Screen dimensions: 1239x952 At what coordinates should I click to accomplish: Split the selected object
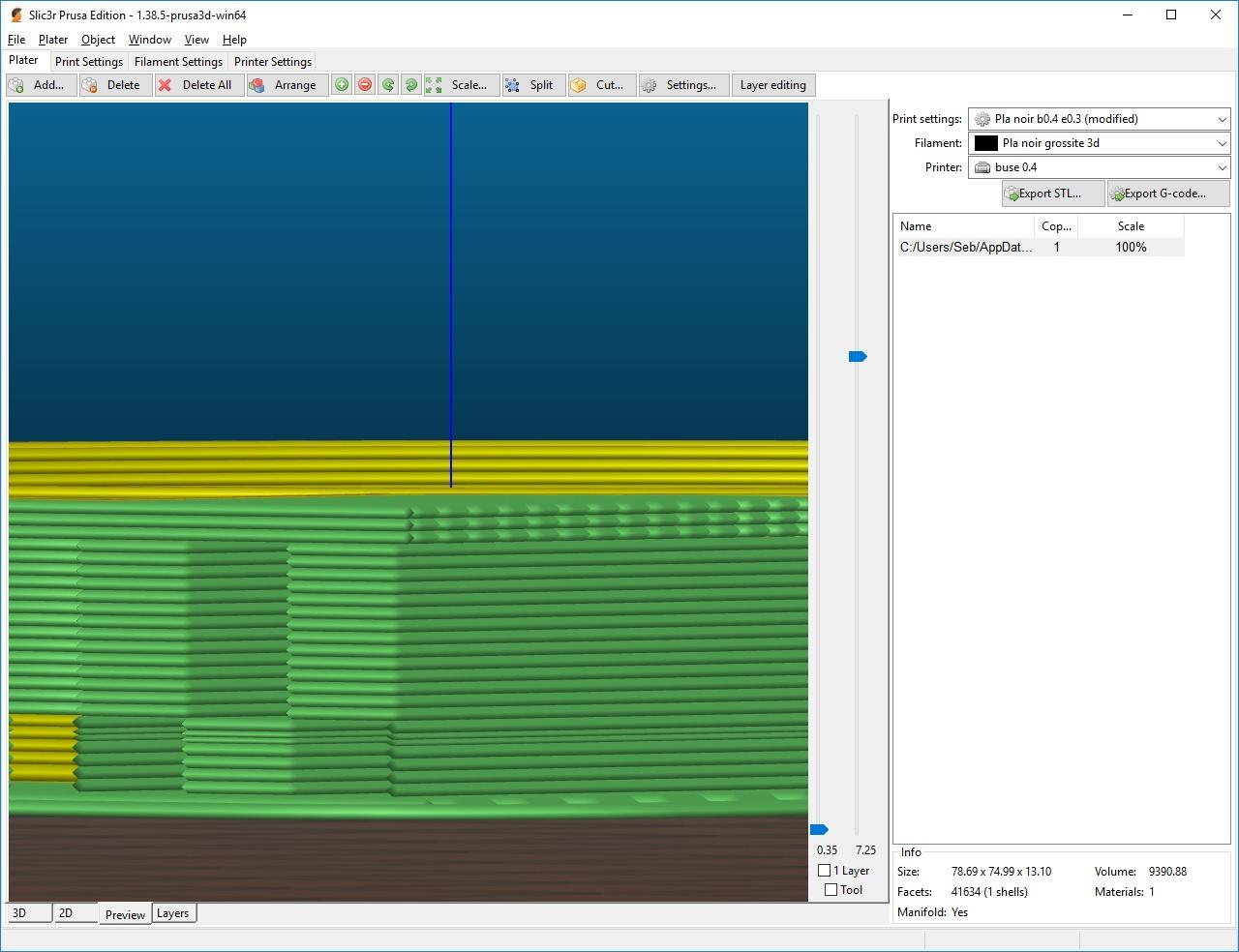click(529, 85)
